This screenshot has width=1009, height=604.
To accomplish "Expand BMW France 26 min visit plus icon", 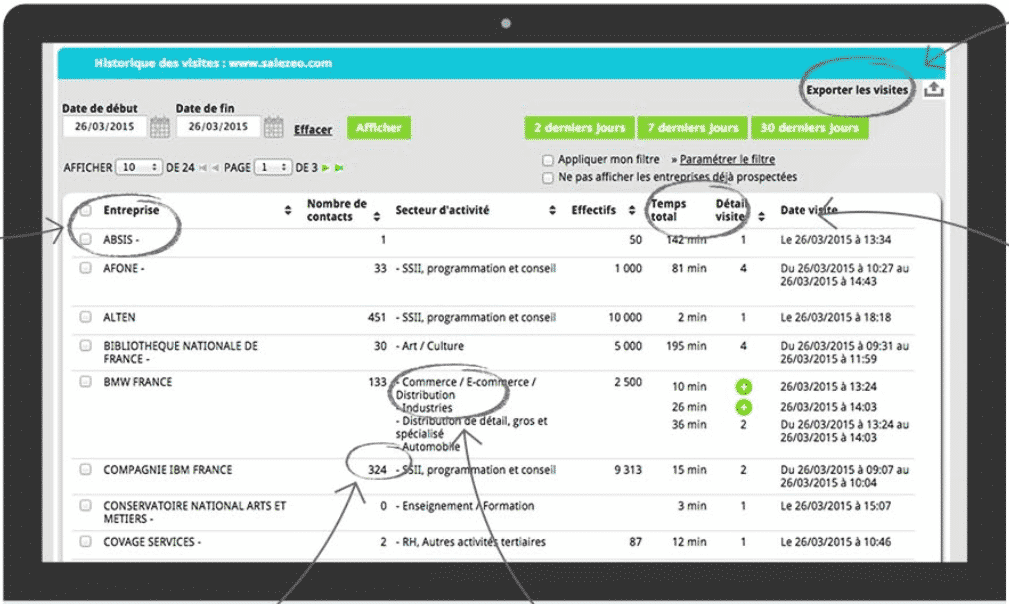I will pyautogui.click(x=743, y=407).
